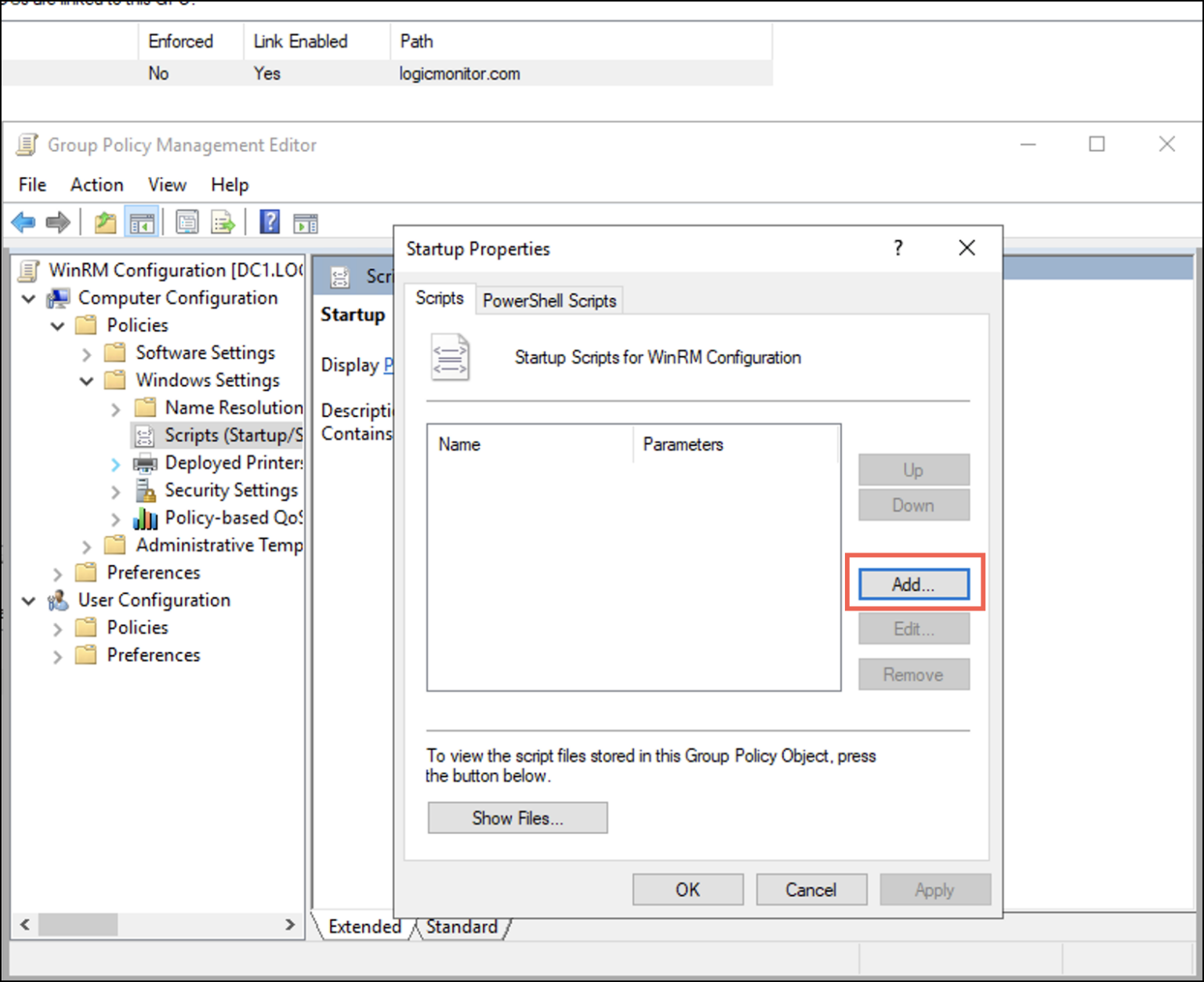Toggle the Show/Hide Action Pane icon
Screen dimensions: 1204x982
pyautogui.click(x=306, y=222)
